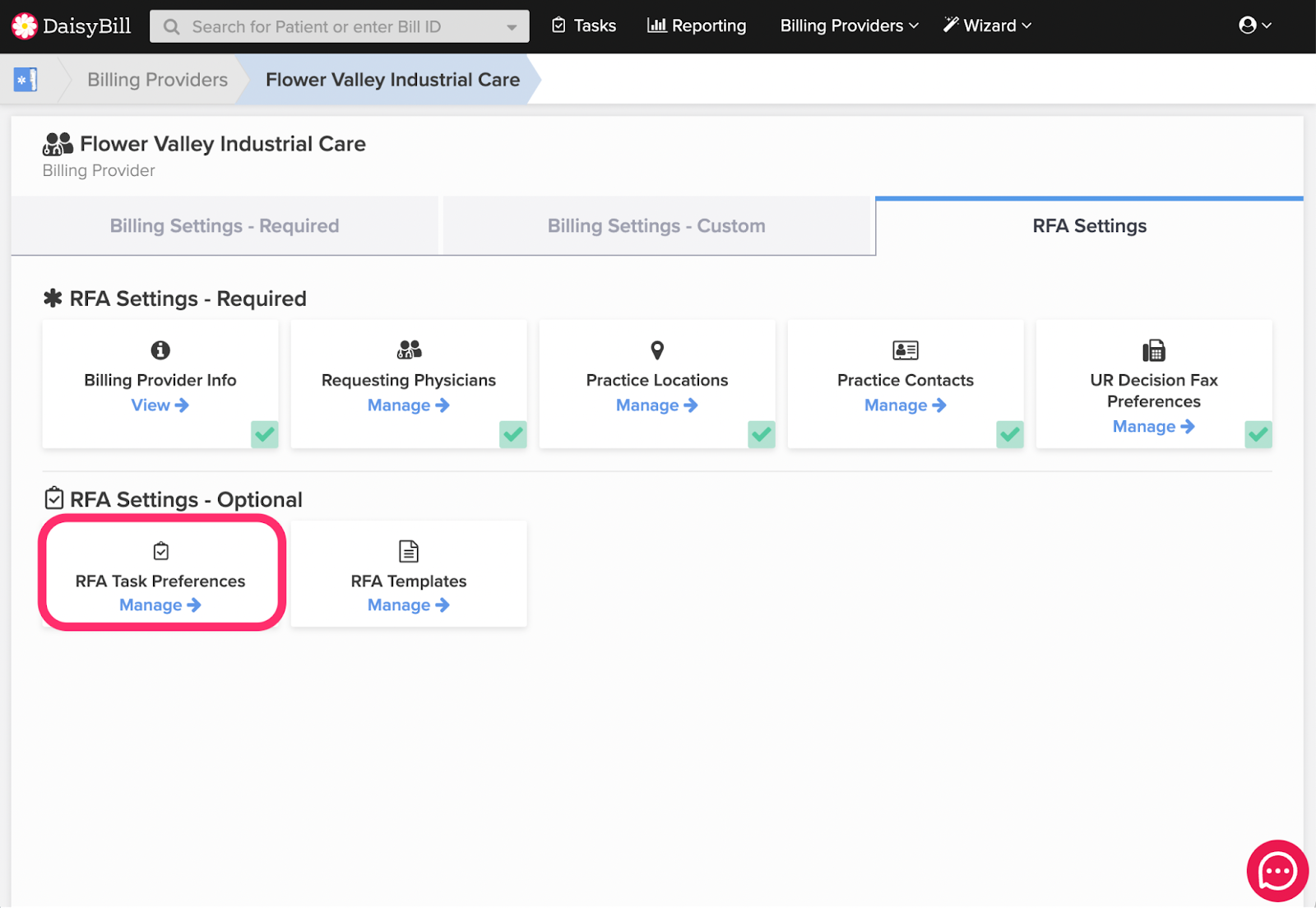Select the RFA Settings tab
1316x908 pixels.
click(x=1089, y=225)
